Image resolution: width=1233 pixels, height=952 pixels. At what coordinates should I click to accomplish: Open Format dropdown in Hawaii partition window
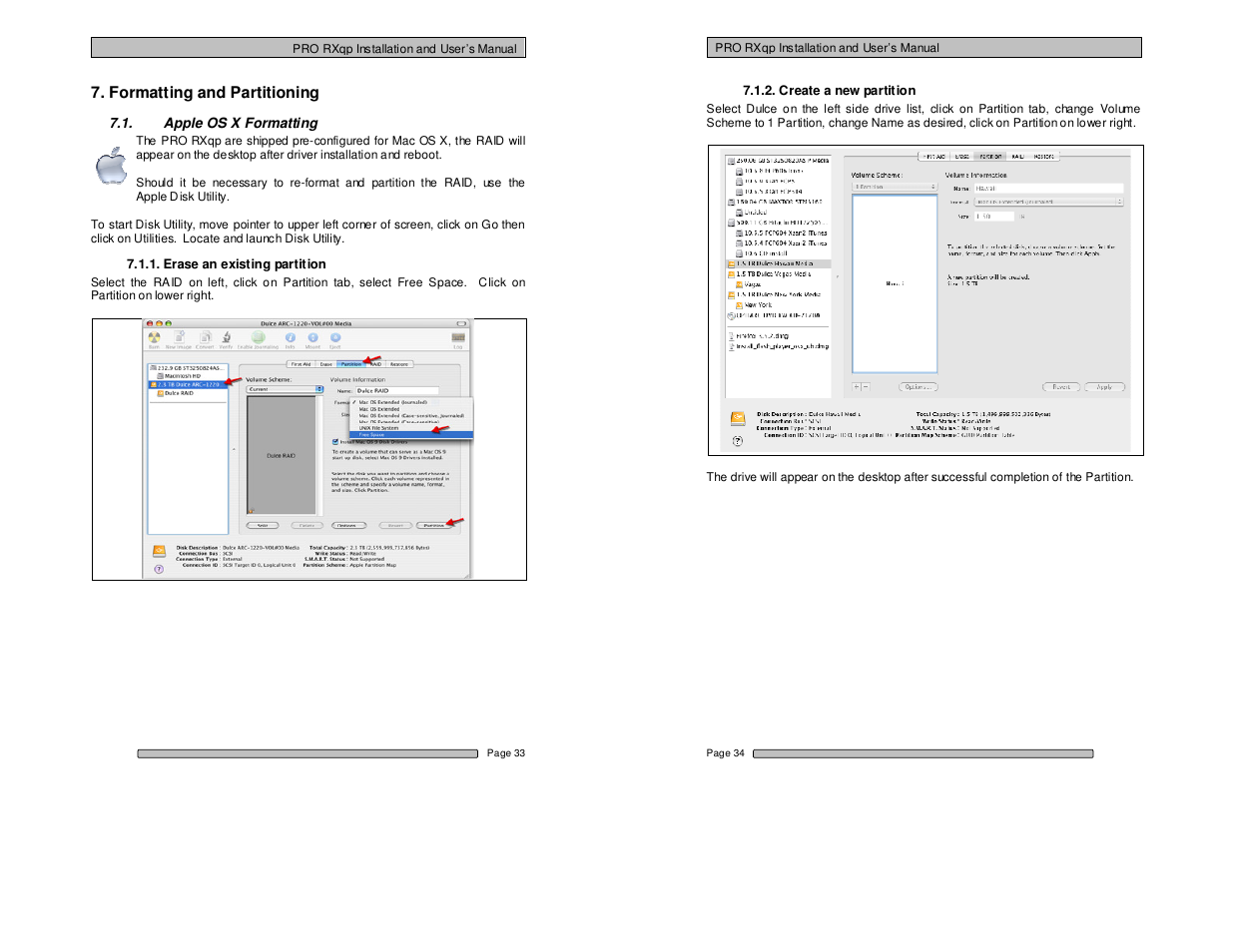click(1049, 202)
